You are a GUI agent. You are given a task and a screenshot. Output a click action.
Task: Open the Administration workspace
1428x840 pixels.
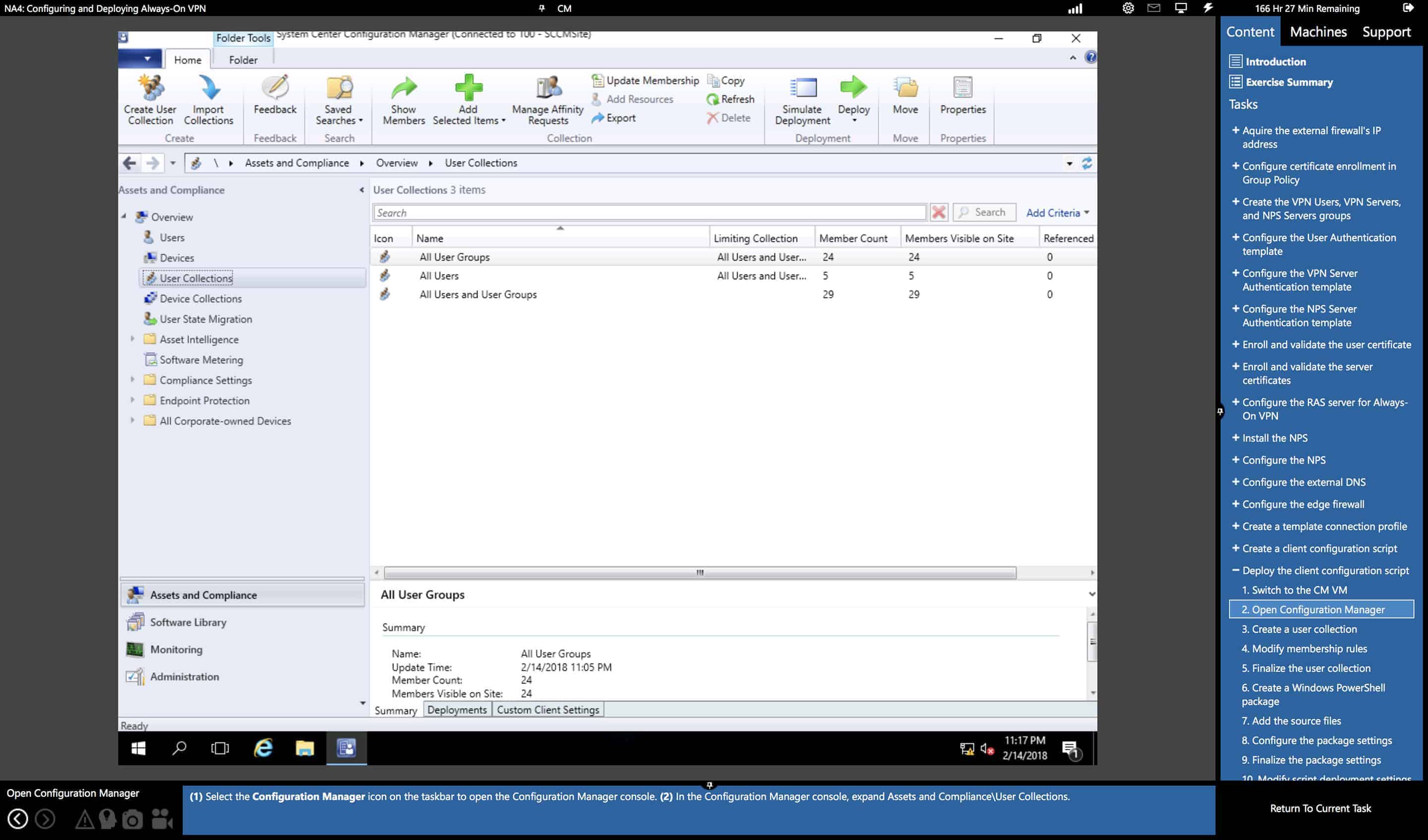242,676
